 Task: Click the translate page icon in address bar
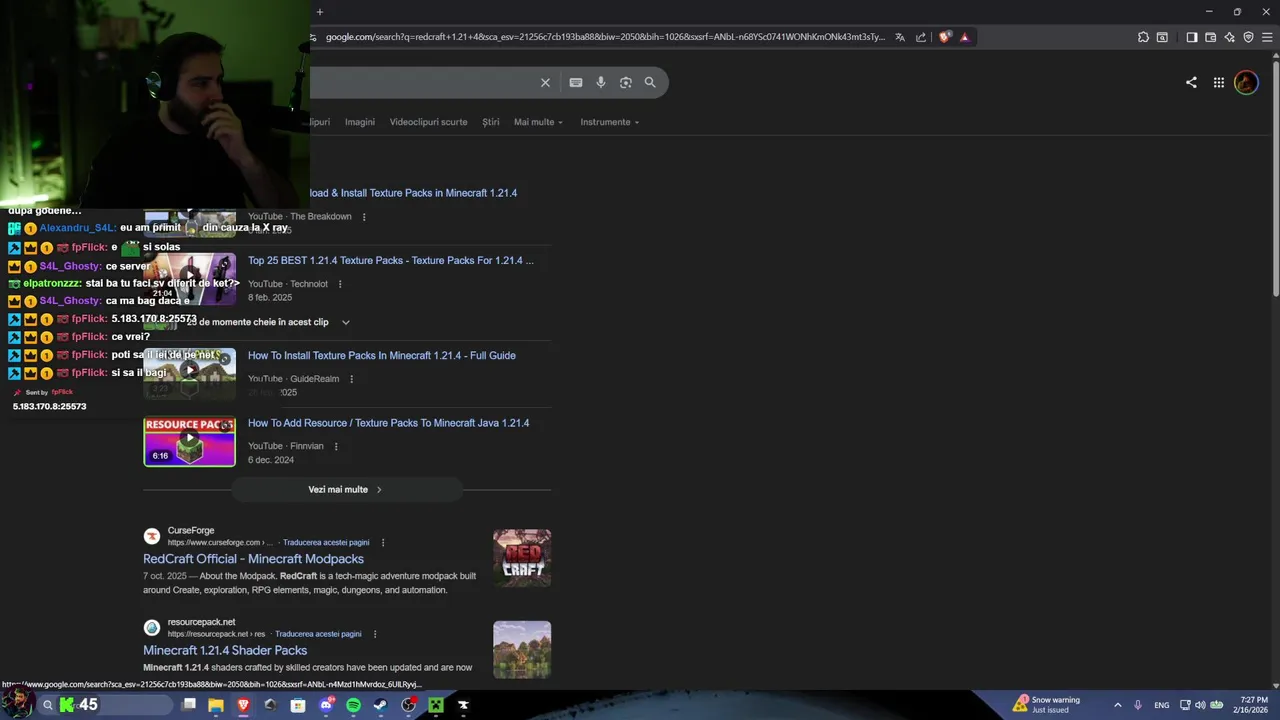[900, 37]
